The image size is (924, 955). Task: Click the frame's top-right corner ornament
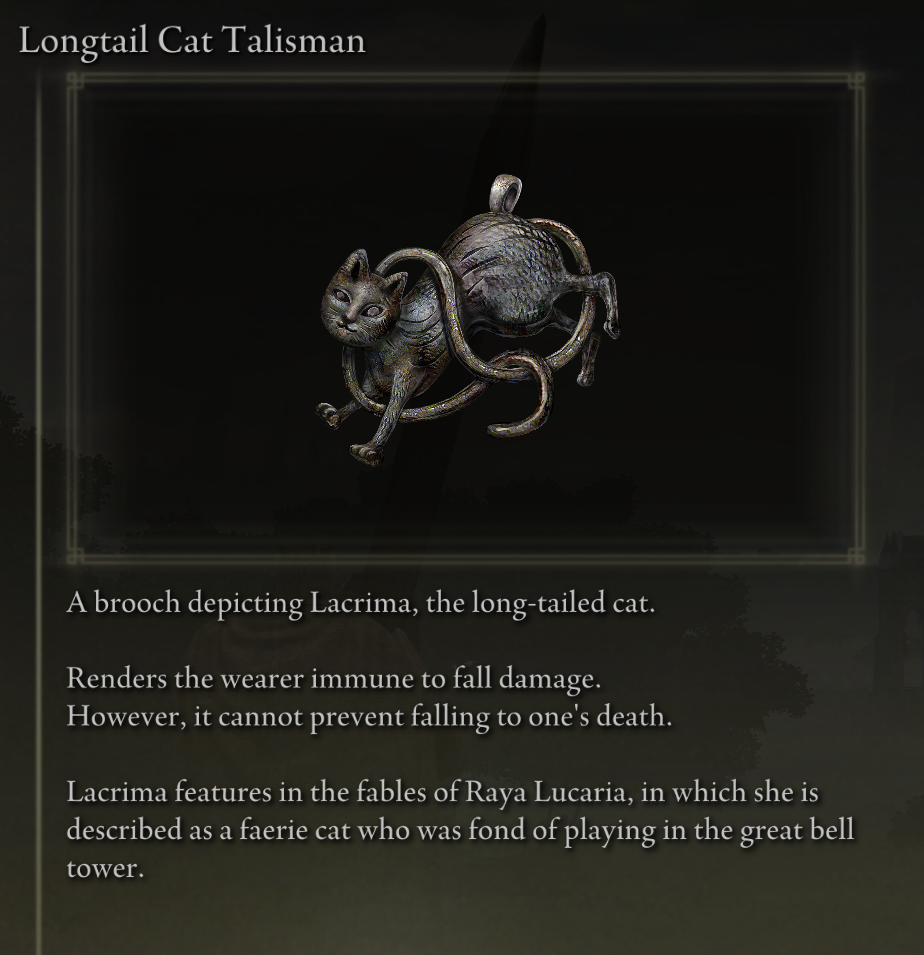[856, 80]
